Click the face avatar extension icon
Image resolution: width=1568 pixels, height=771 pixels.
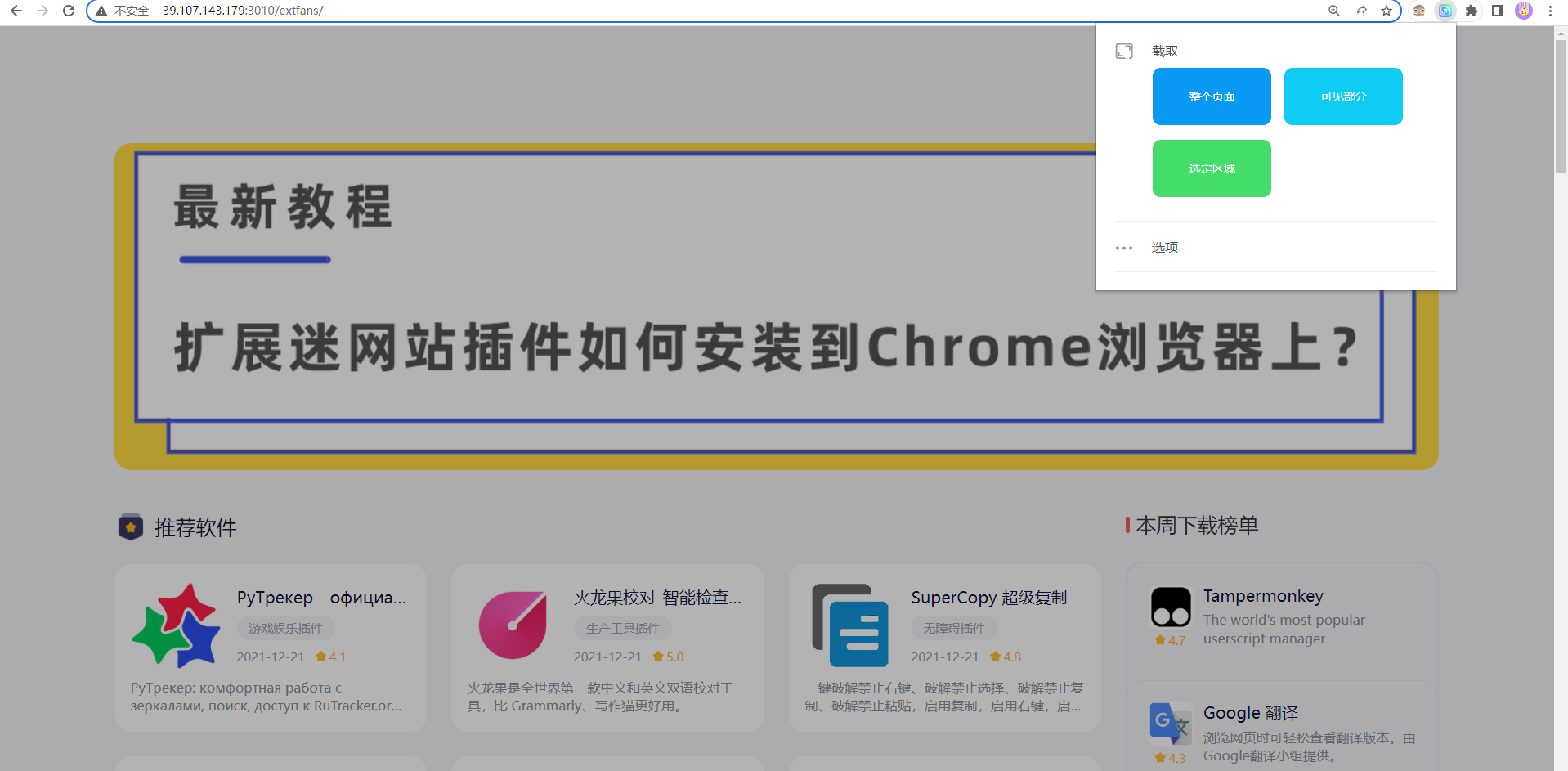point(1419,11)
